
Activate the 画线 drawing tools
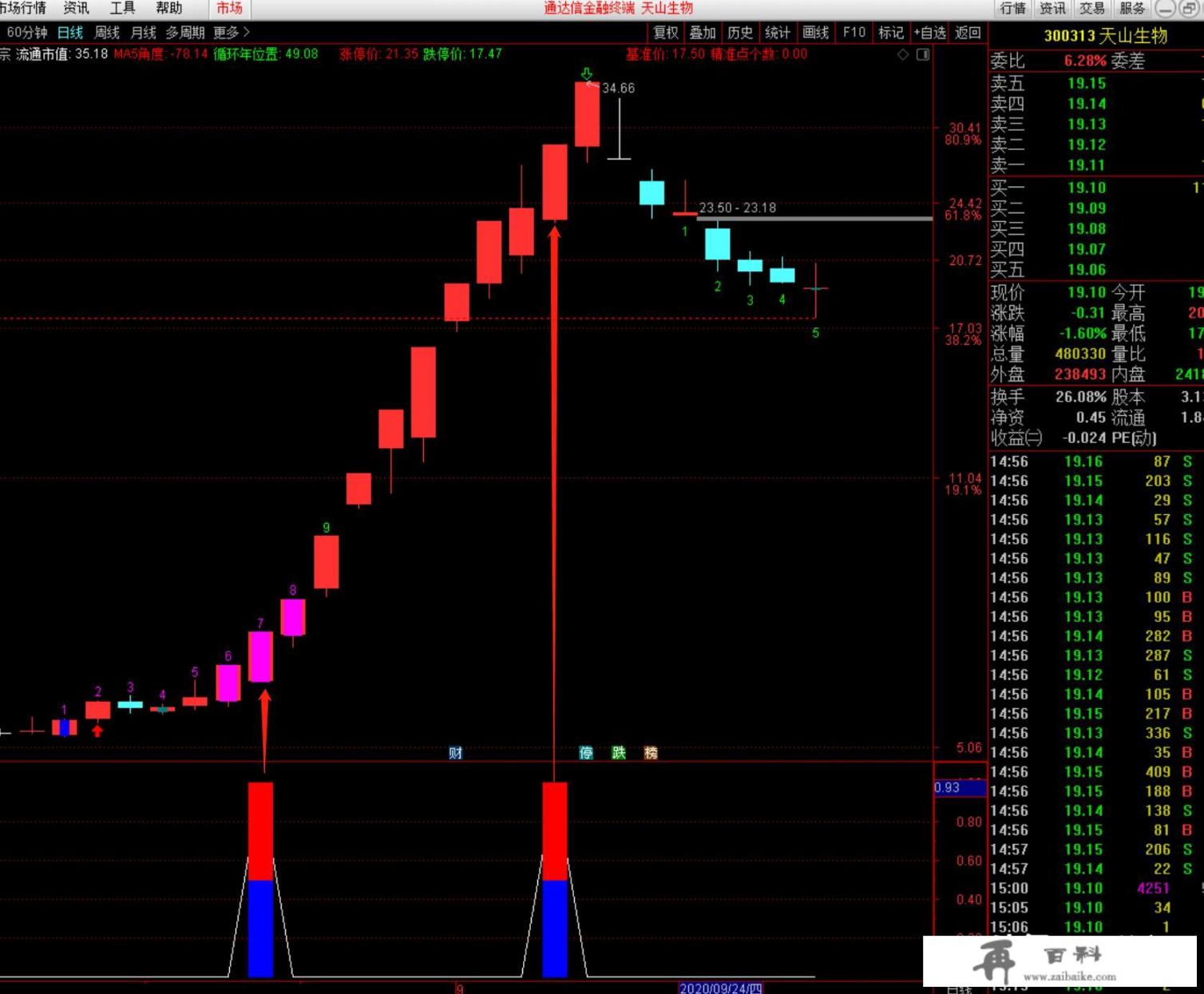click(815, 33)
